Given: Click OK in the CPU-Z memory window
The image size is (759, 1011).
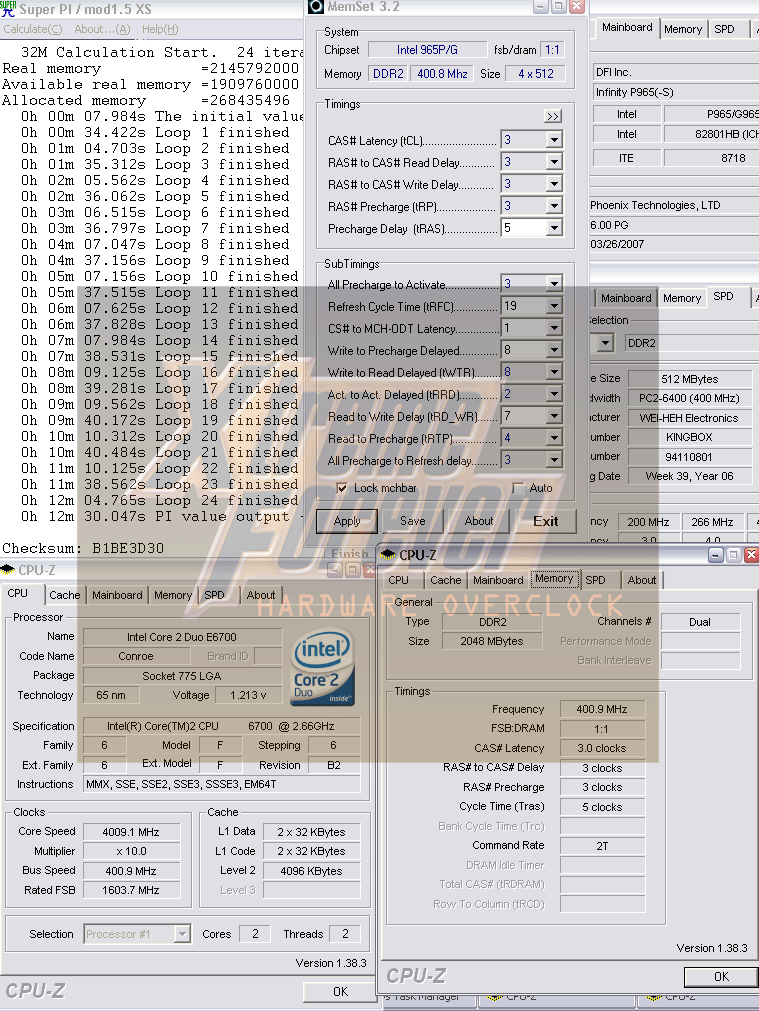Looking at the screenshot, I should point(721,977).
